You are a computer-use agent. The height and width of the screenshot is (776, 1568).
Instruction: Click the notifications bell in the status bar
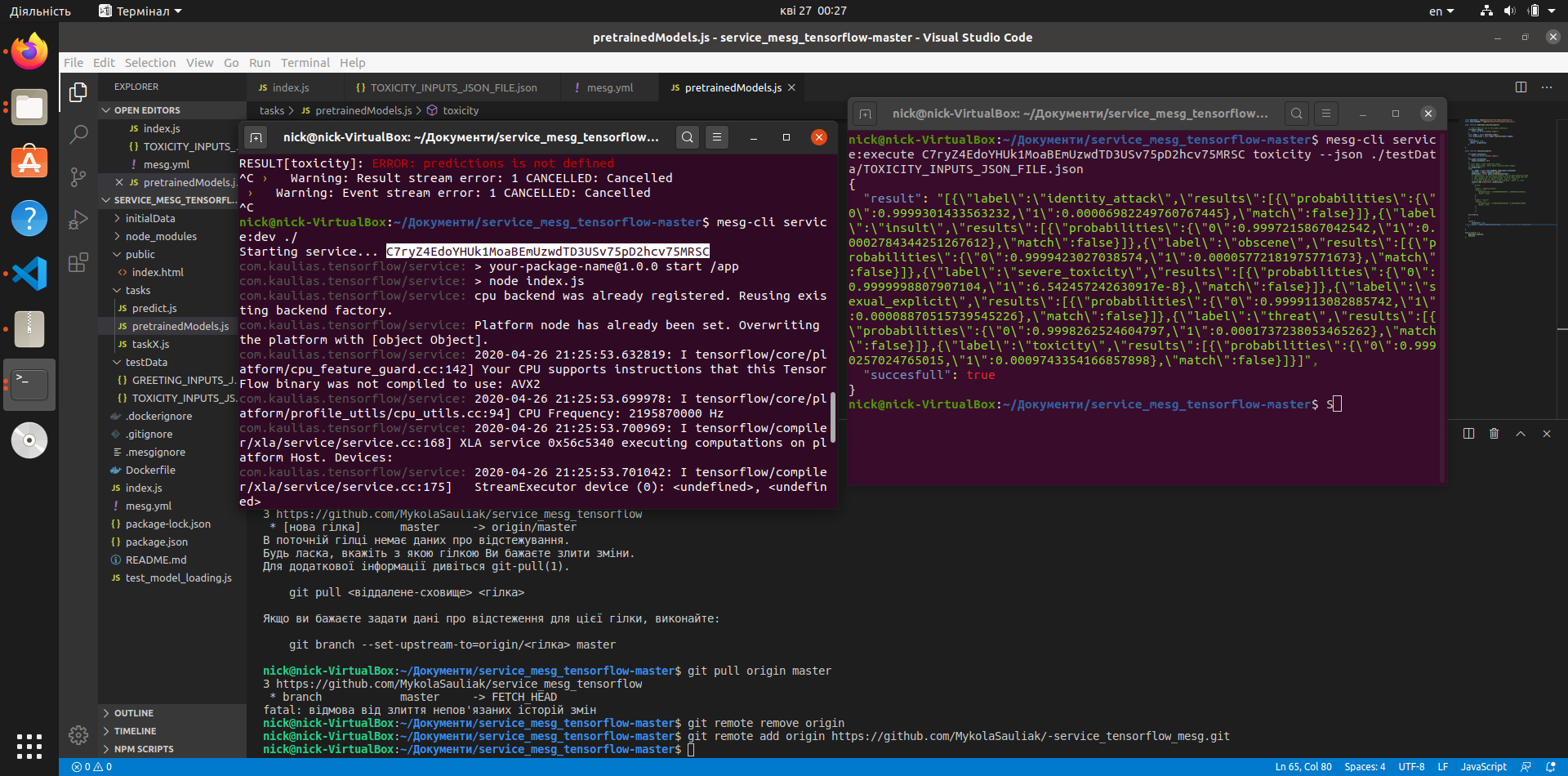(1551, 767)
